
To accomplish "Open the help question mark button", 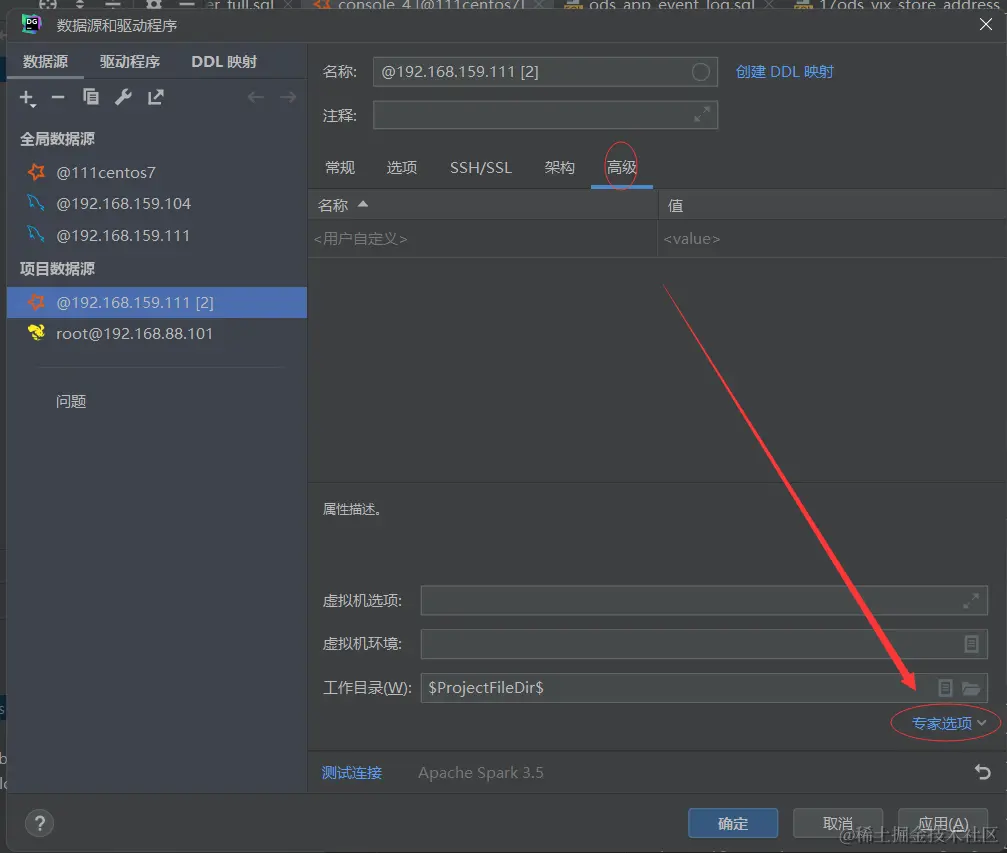I will click(x=39, y=823).
